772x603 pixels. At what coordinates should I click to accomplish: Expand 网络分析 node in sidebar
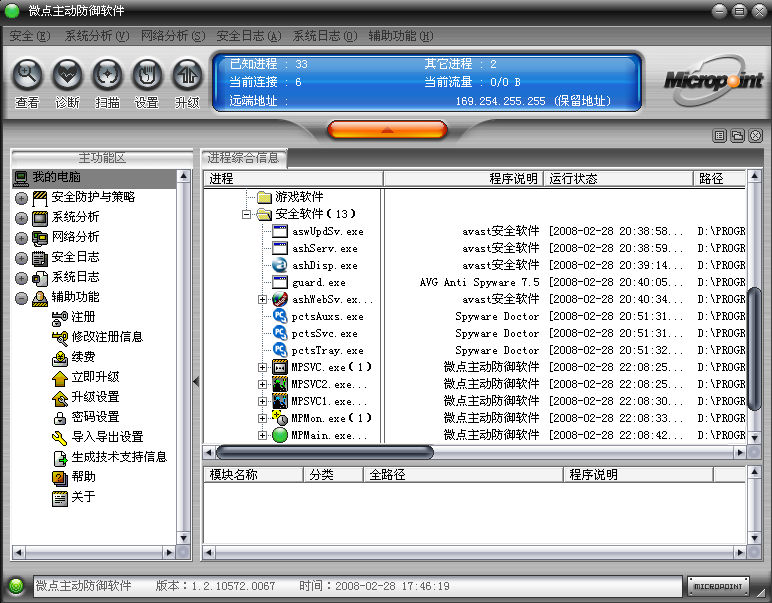(21, 238)
